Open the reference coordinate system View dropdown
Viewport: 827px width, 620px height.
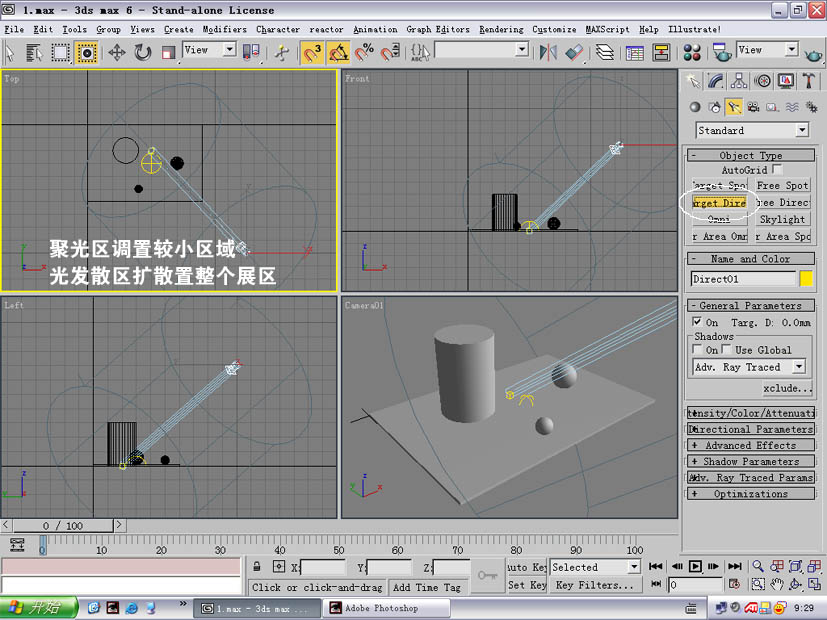209,50
